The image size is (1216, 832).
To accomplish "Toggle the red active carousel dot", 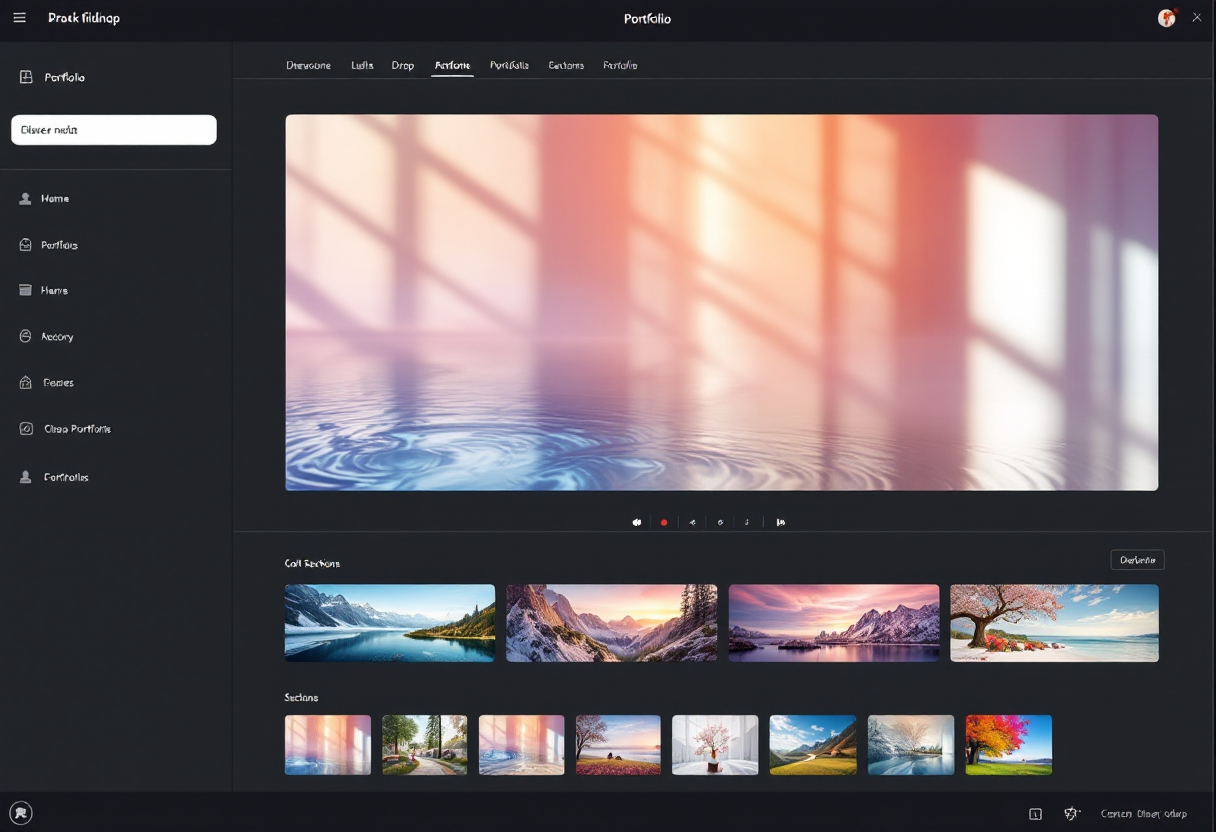I will pos(664,521).
